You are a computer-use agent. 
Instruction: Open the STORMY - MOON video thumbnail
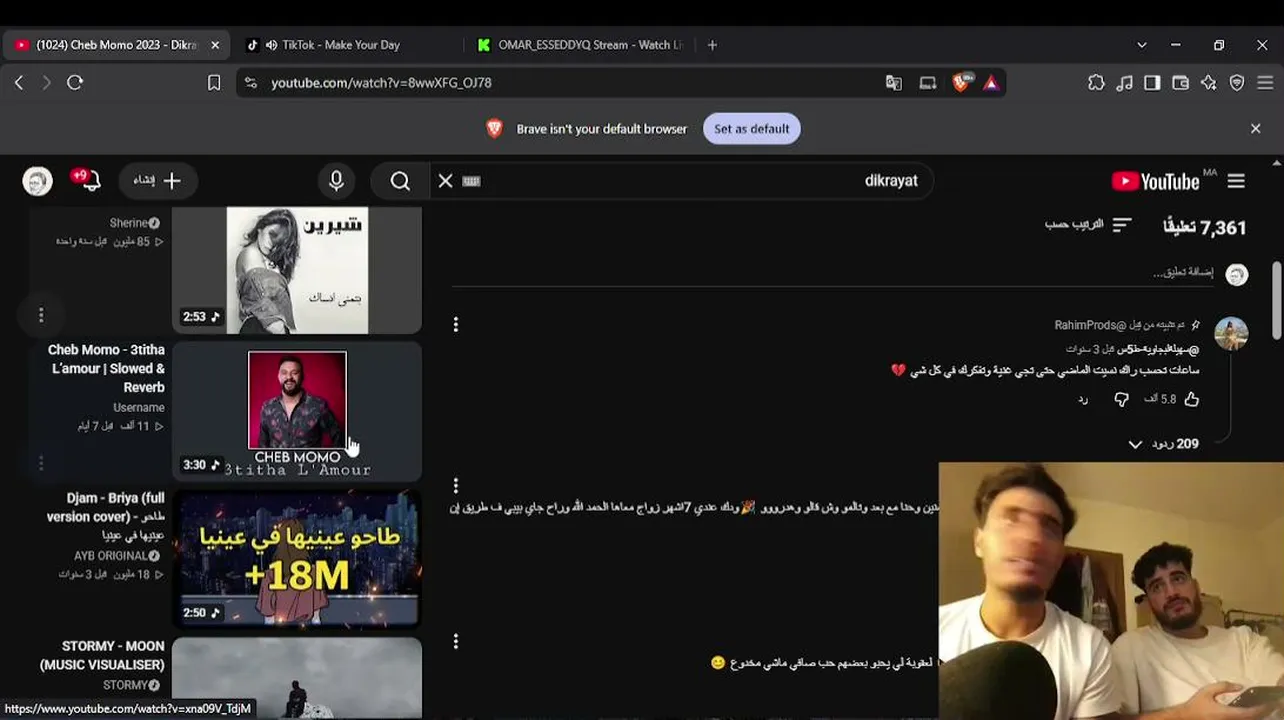point(297,677)
